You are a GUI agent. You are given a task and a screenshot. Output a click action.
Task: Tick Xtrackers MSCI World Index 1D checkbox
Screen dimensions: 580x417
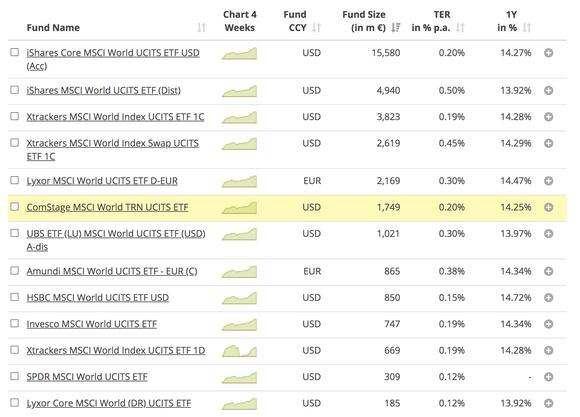pos(14,350)
